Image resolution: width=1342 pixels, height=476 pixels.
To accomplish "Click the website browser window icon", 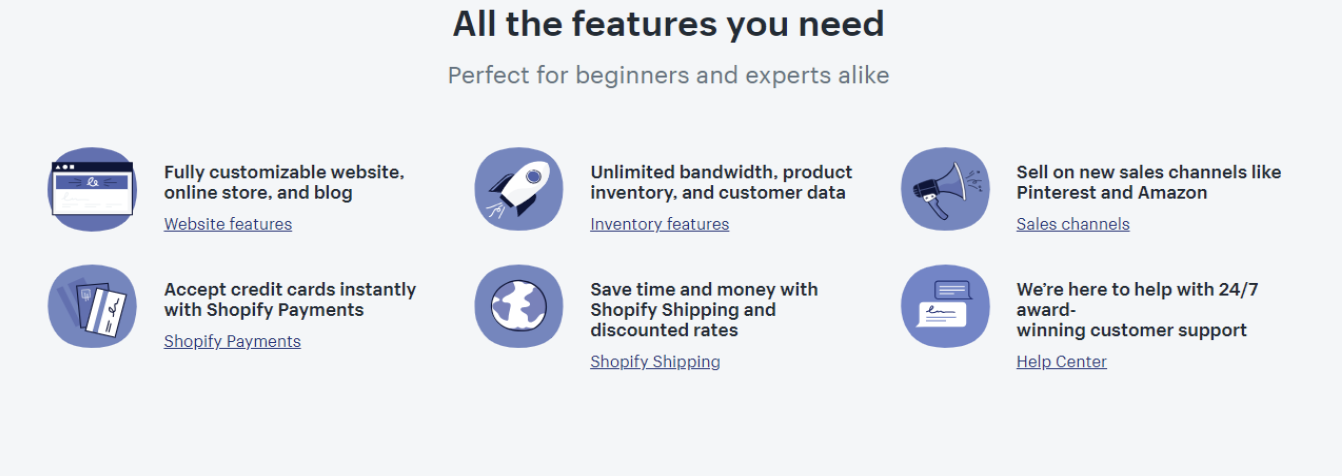I will 92,189.
